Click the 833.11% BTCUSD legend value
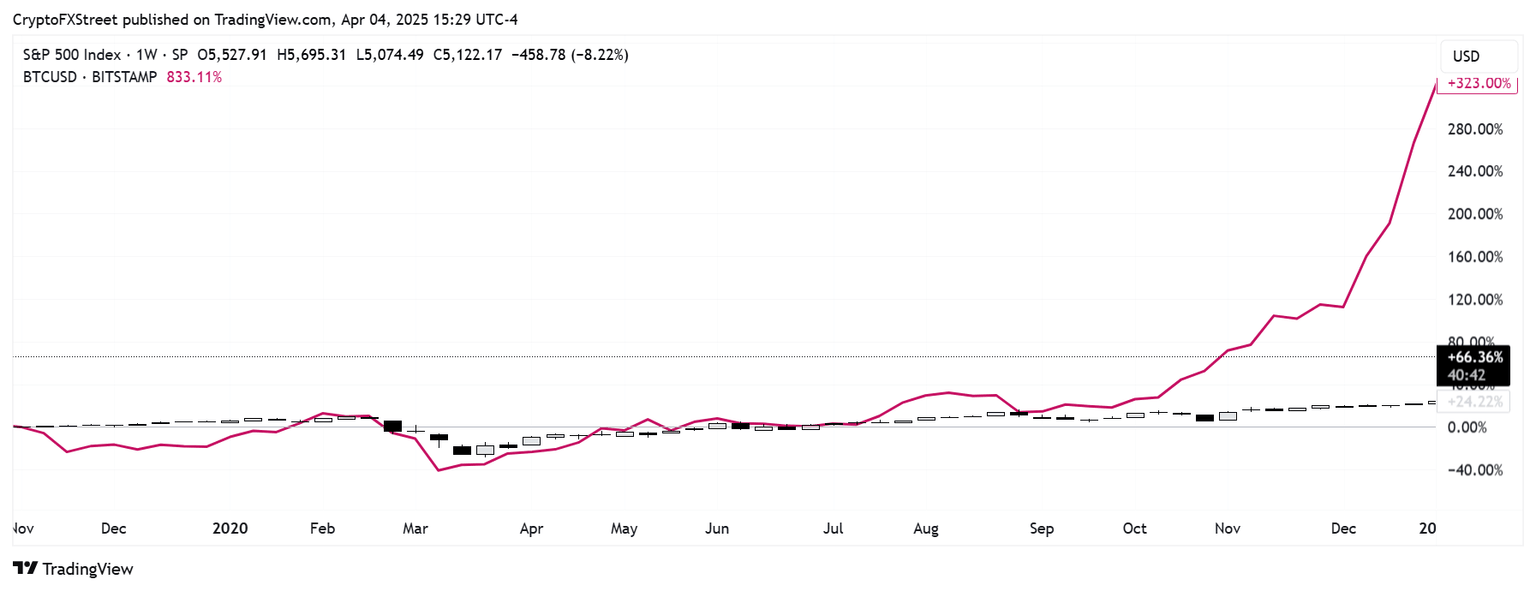The image size is (1536, 591). point(193,76)
